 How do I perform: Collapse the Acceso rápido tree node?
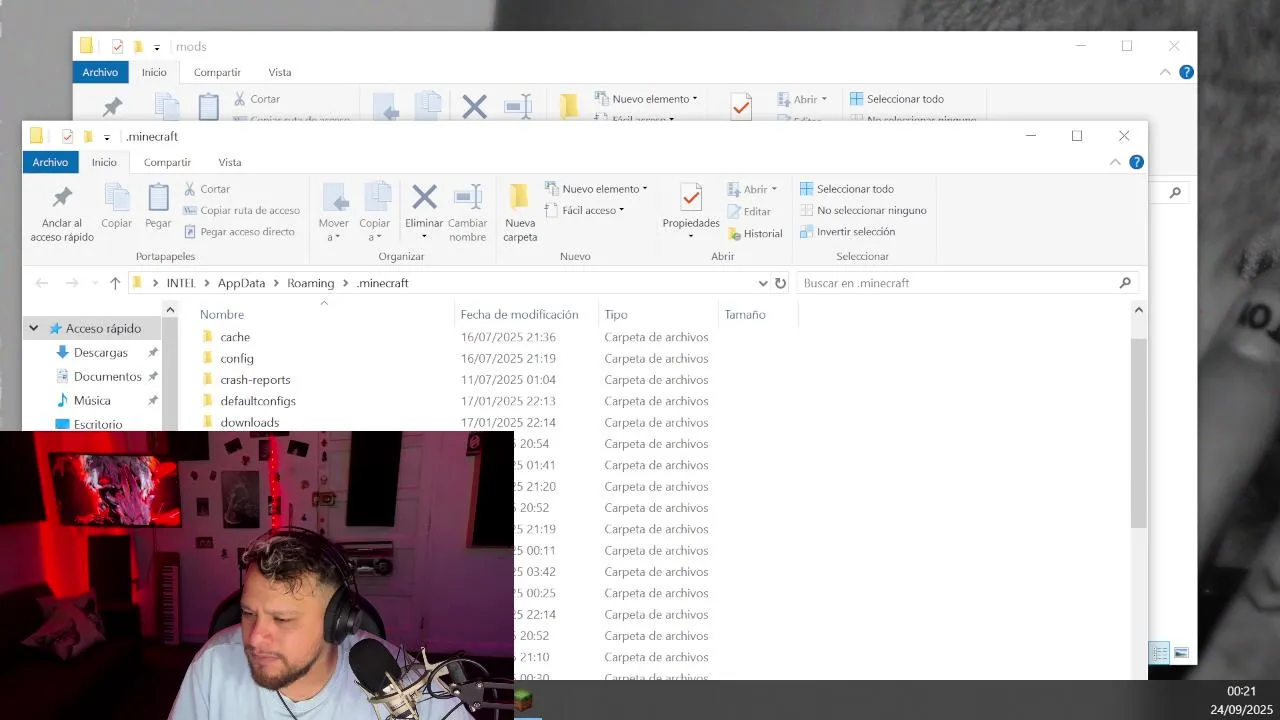(x=33, y=328)
